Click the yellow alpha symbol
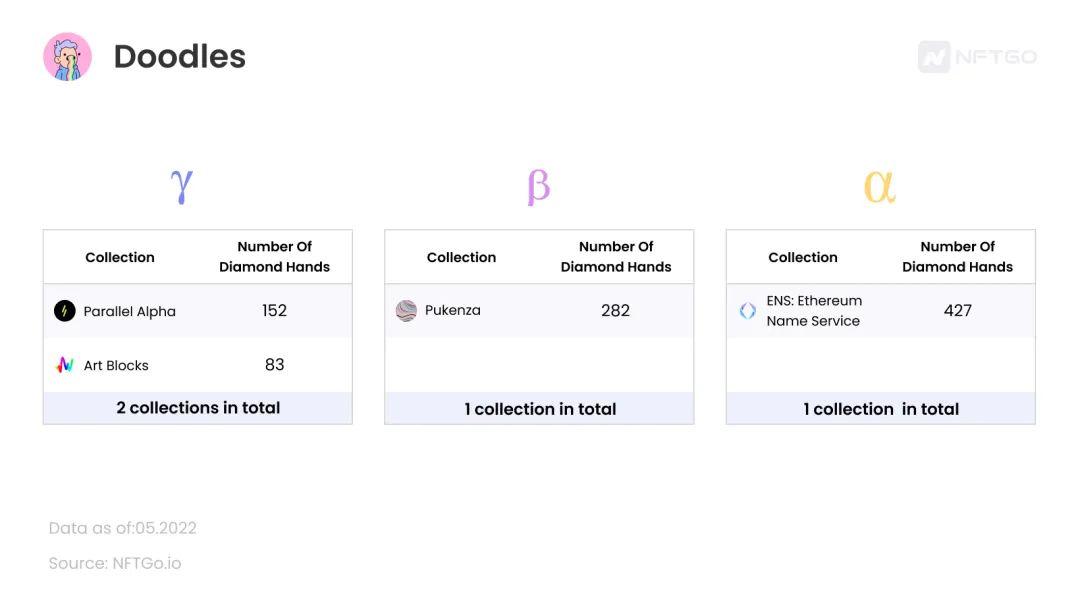 [x=879, y=186]
